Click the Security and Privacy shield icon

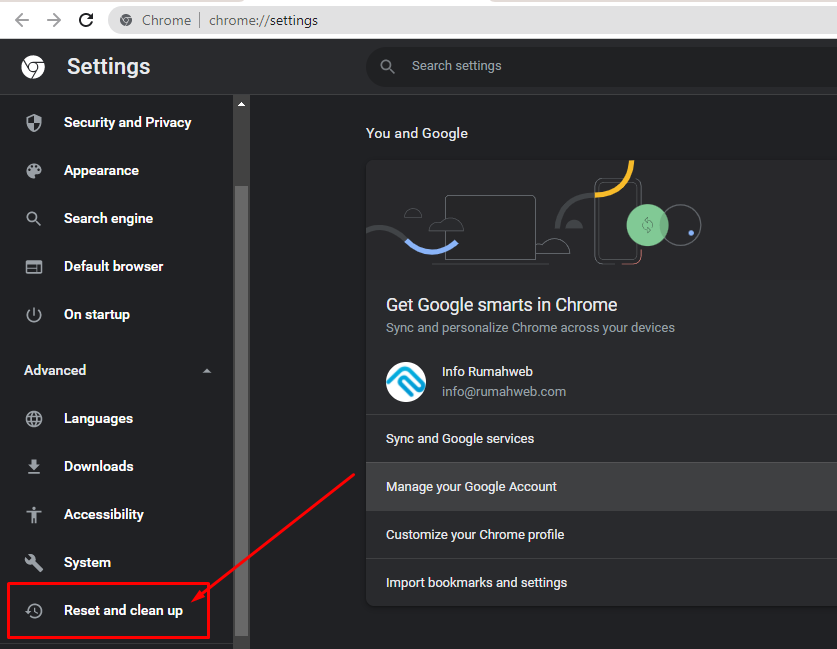tap(34, 123)
